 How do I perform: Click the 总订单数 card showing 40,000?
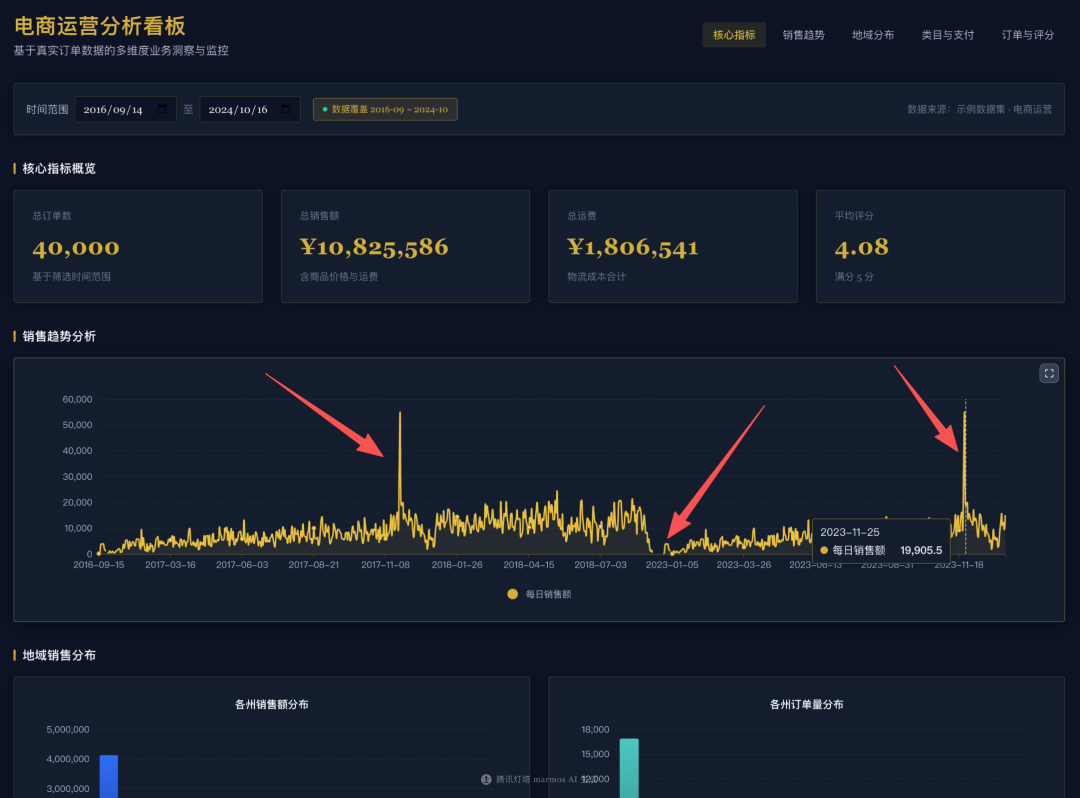138,246
